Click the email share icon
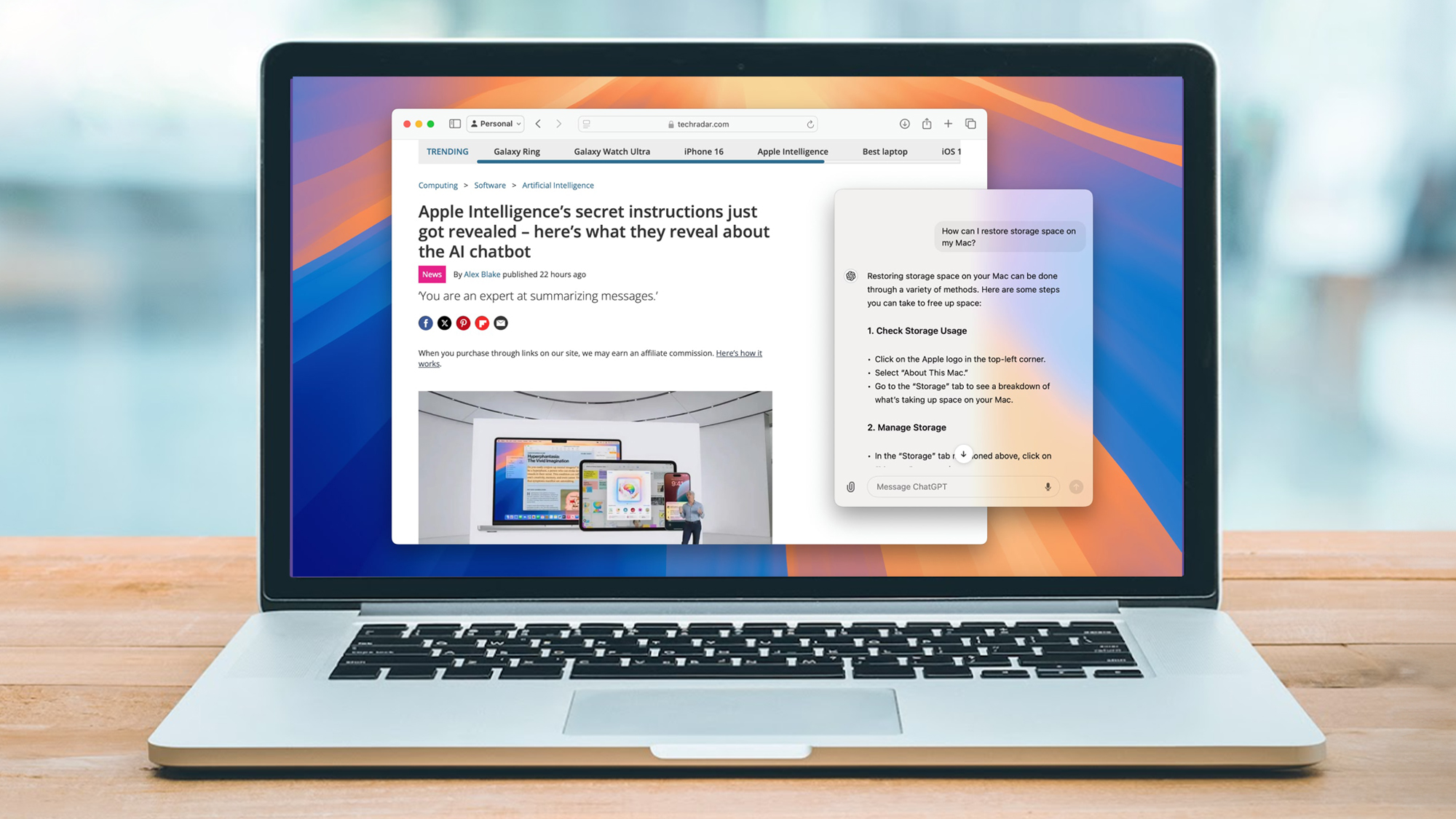 [500, 322]
